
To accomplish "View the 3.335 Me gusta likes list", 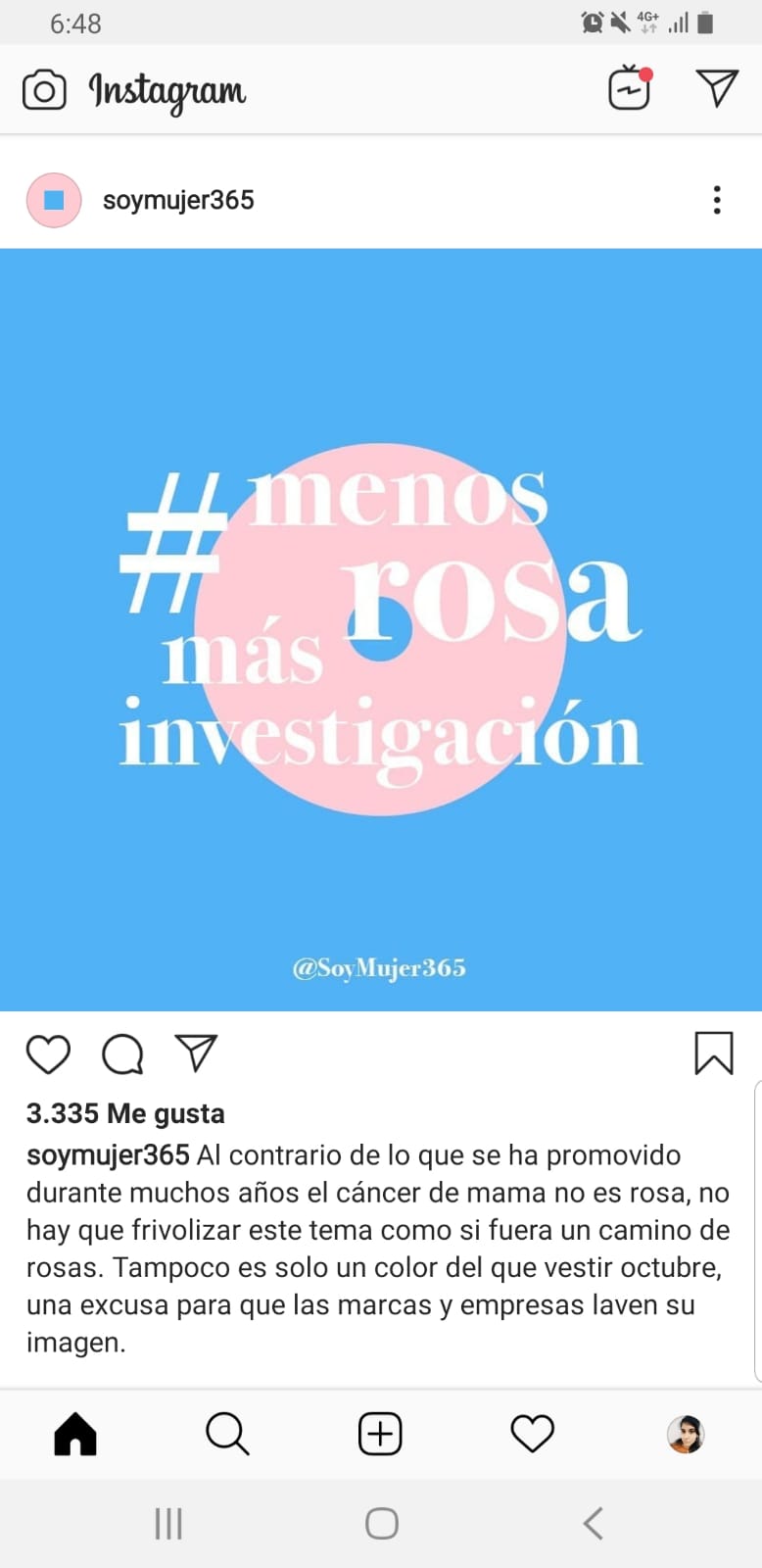I will (x=125, y=1113).
